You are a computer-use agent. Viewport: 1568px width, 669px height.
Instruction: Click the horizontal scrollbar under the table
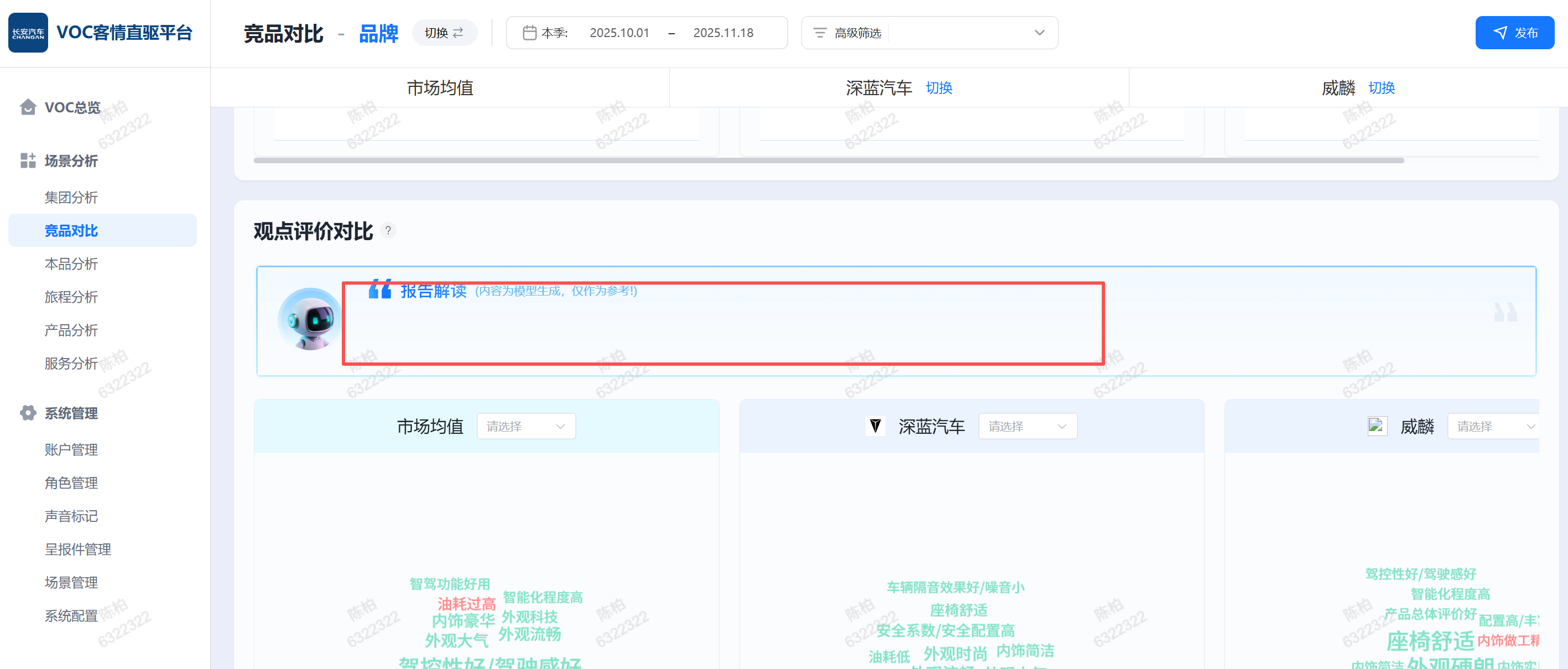tap(828, 160)
